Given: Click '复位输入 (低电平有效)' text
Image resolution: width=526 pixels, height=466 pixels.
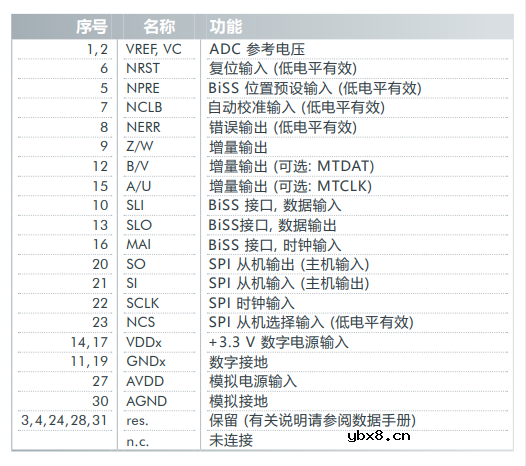Looking at the screenshot, I should pyautogui.click(x=283, y=68).
